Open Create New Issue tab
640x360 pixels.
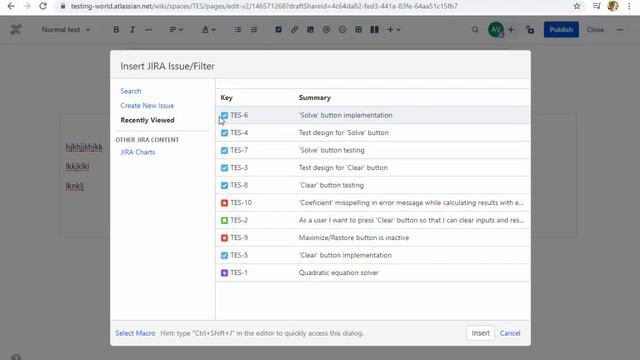tap(147, 105)
